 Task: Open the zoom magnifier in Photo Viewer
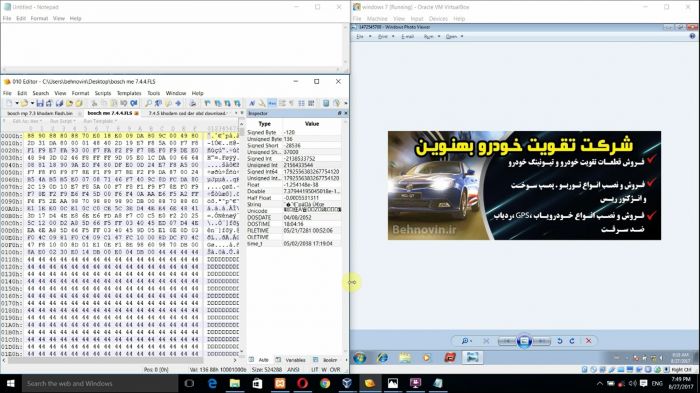(466, 341)
